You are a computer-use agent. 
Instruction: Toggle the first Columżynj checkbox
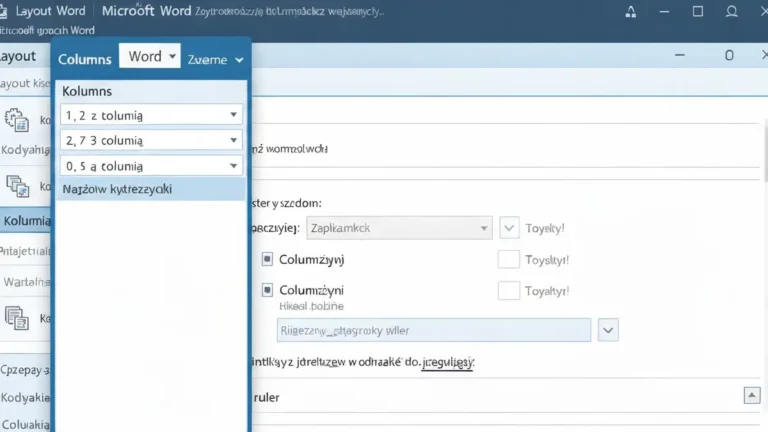(x=267, y=259)
